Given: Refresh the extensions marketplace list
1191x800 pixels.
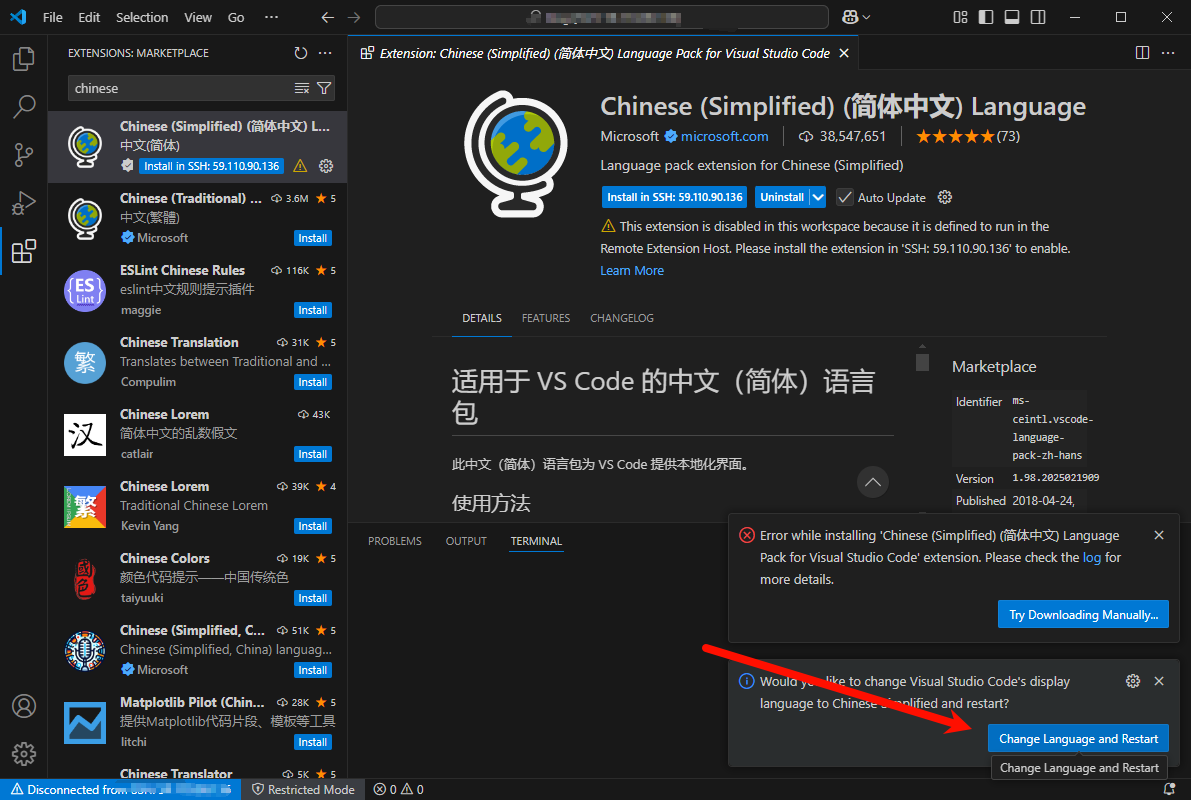Looking at the screenshot, I should click(301, 53).
